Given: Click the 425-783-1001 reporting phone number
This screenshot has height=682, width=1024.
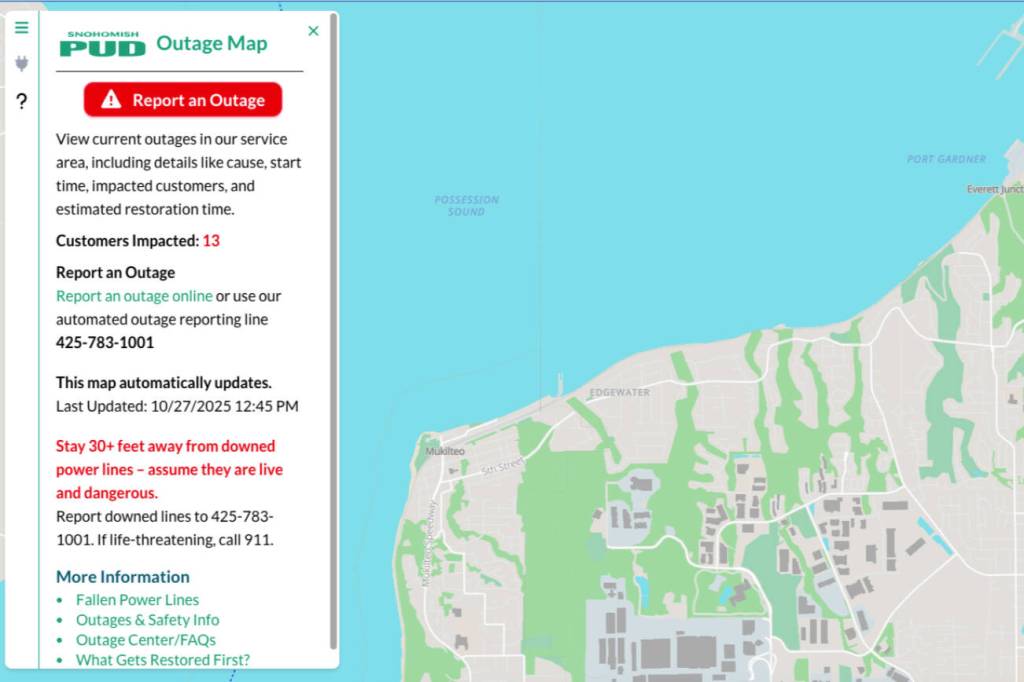Looking at the screenshot, I should point(105,343).
